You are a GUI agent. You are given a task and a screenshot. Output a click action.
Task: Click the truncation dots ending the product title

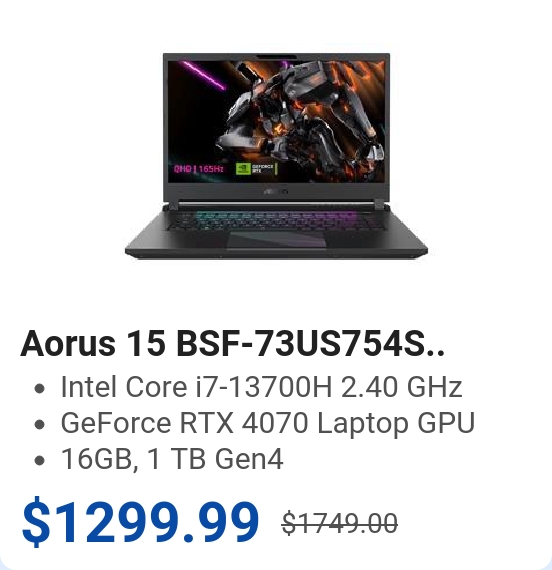436,353
